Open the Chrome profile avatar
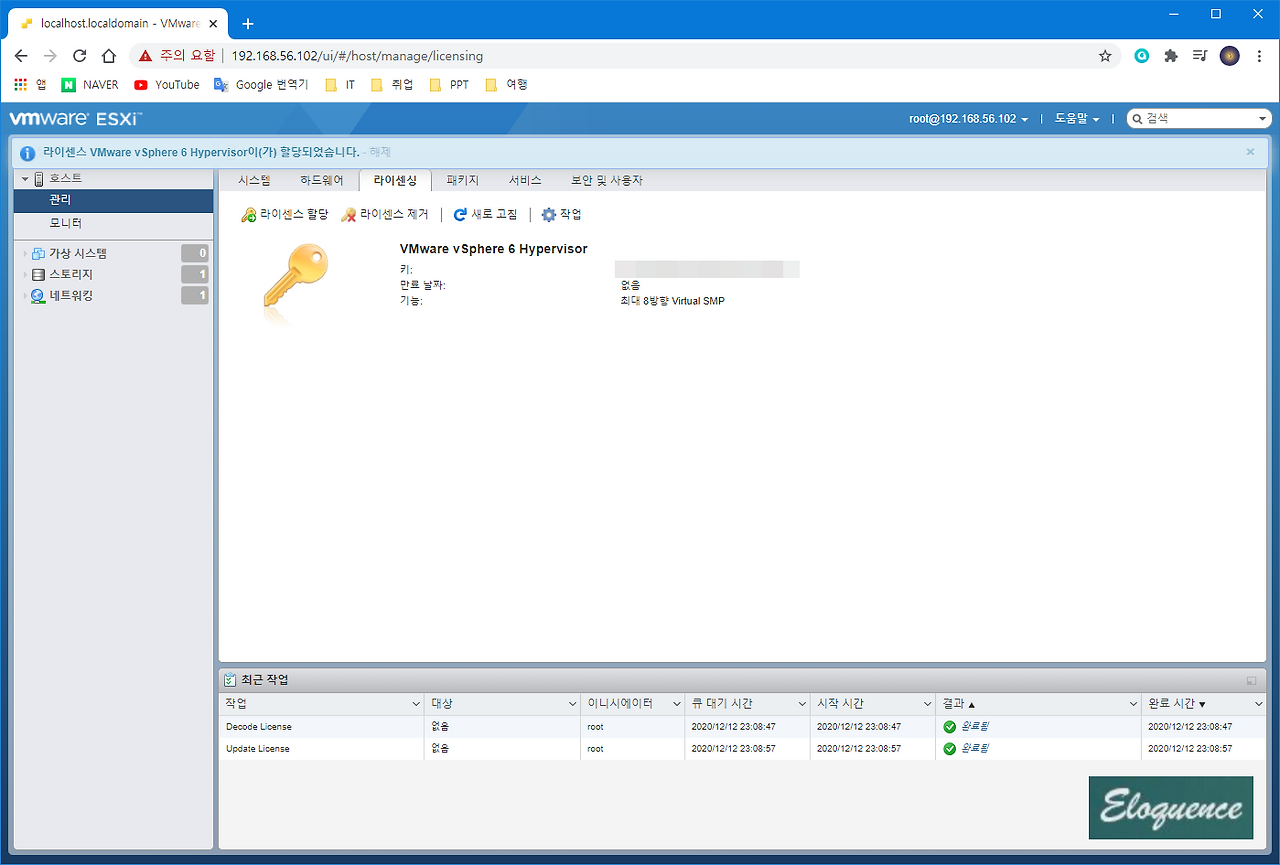The width and height of the screenshot is (1280, 865). pos(1230,56)
